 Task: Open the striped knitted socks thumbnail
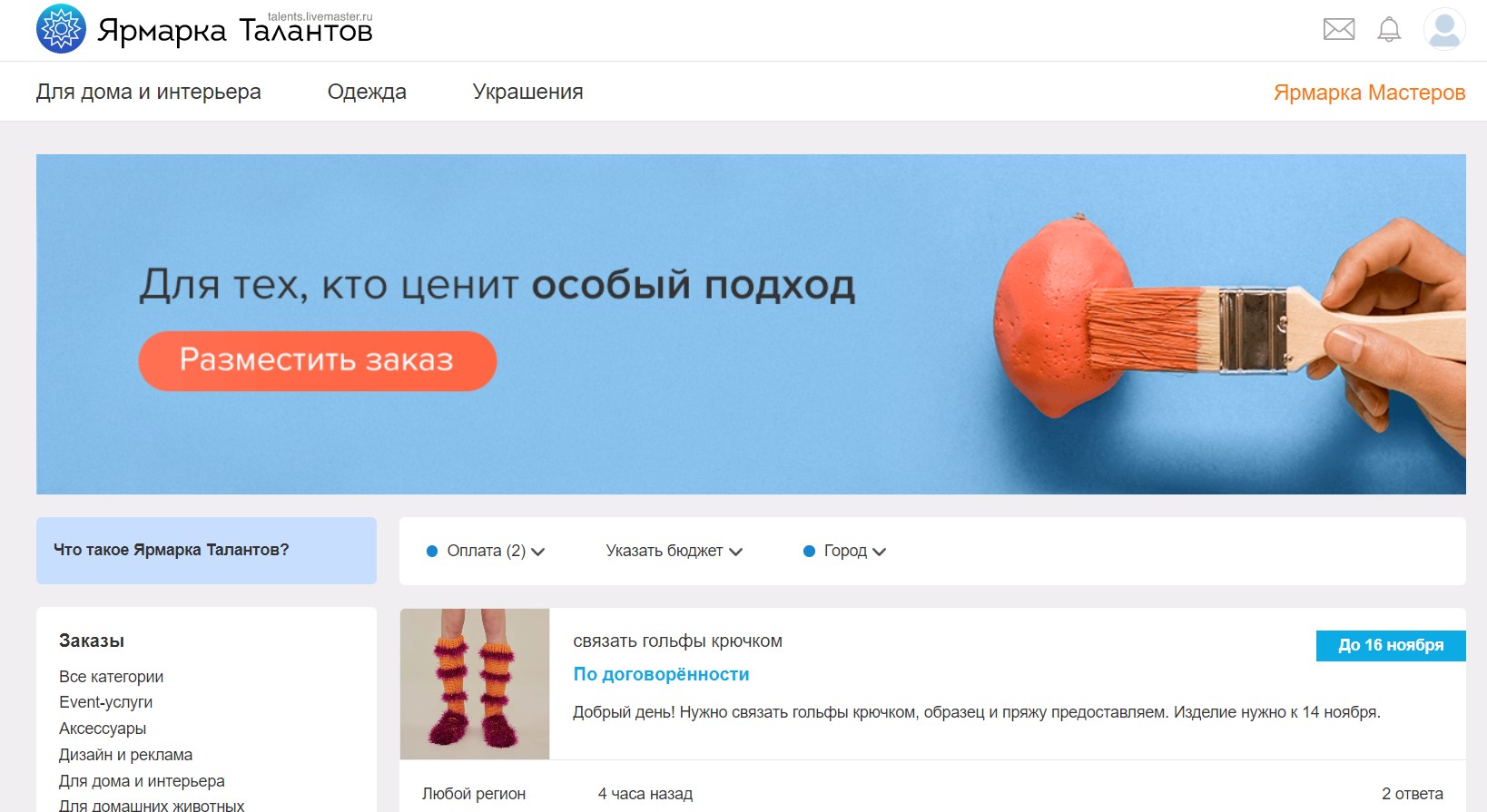tap(475, 684)
